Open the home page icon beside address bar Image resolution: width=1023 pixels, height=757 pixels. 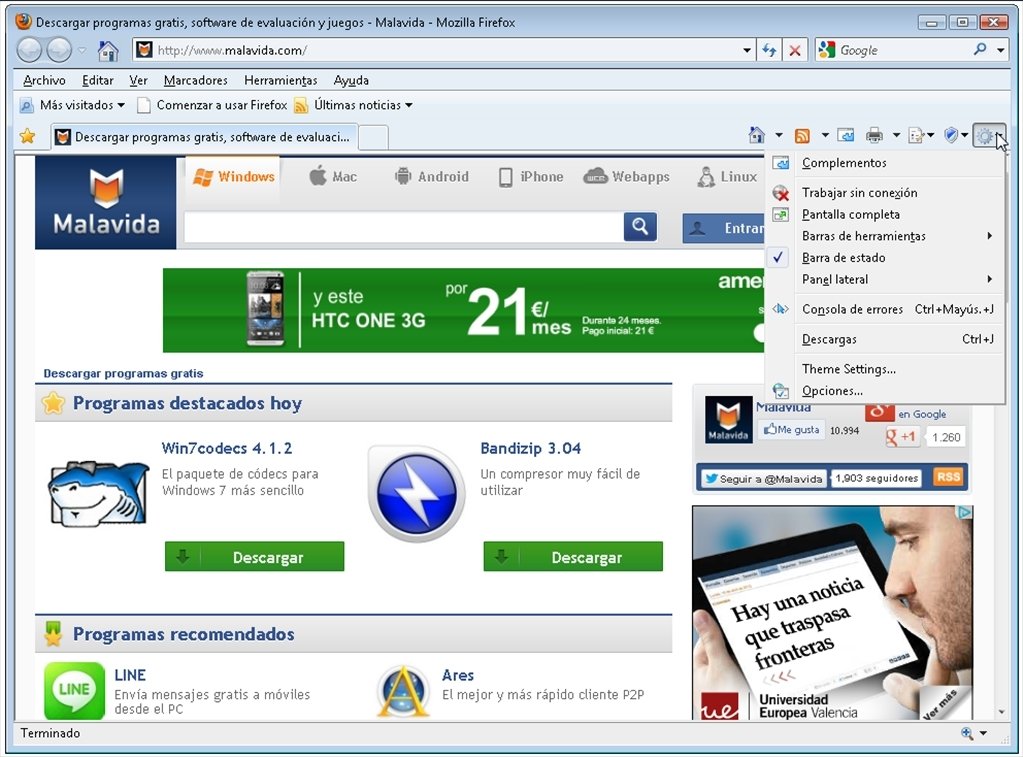pos(108,50)
